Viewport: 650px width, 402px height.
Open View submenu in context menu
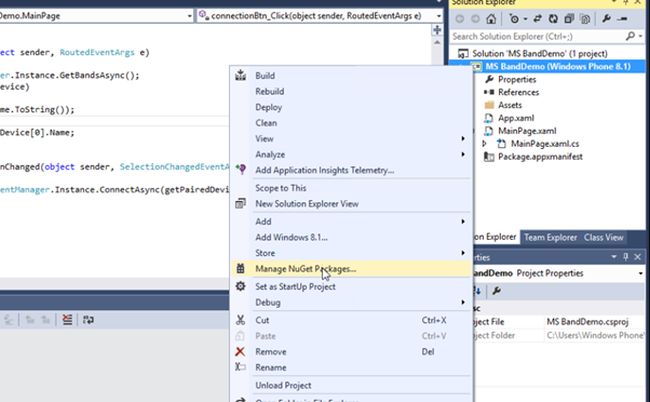[352, 138]
